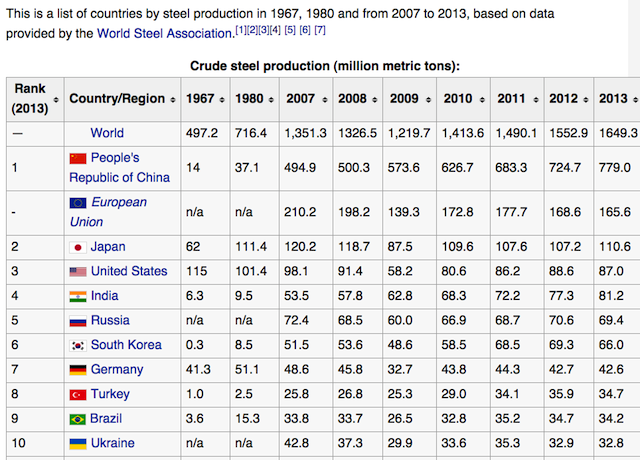This screenshot has width=640, height=460.
Task: Follow citation reference [5]
Action: (290, 29)
